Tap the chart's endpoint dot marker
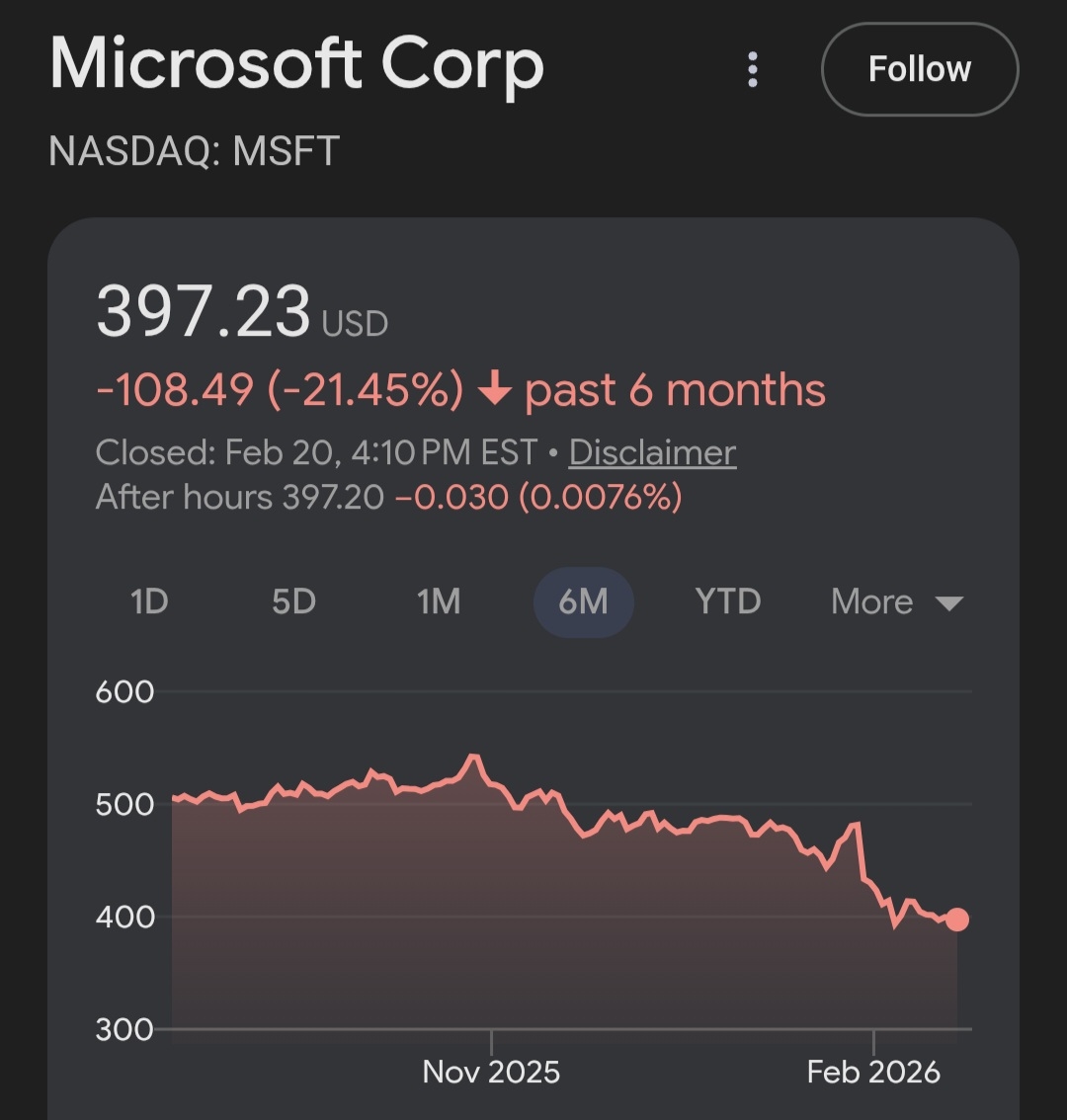Screen dimensions: 1067x1120 956,920
